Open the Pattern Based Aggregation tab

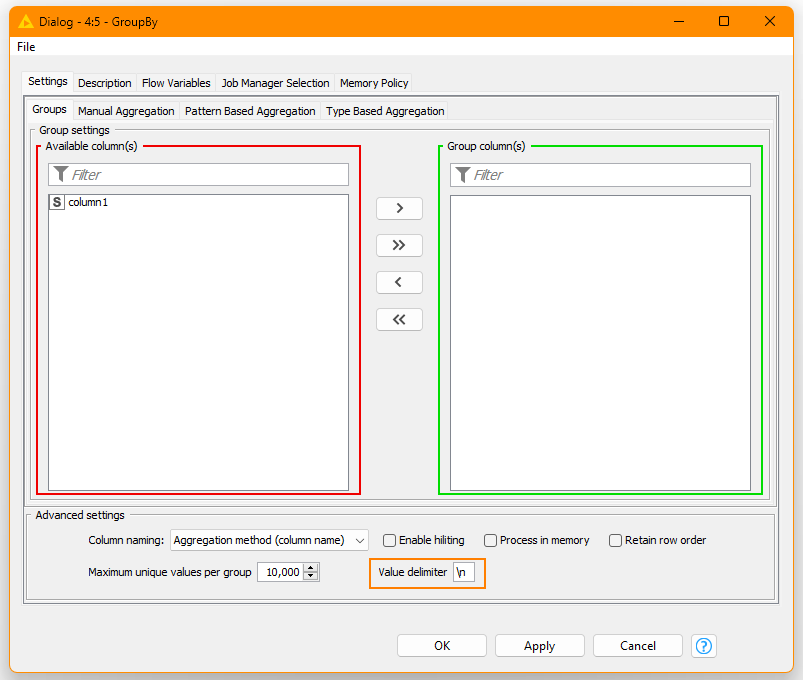click(250, 111)
